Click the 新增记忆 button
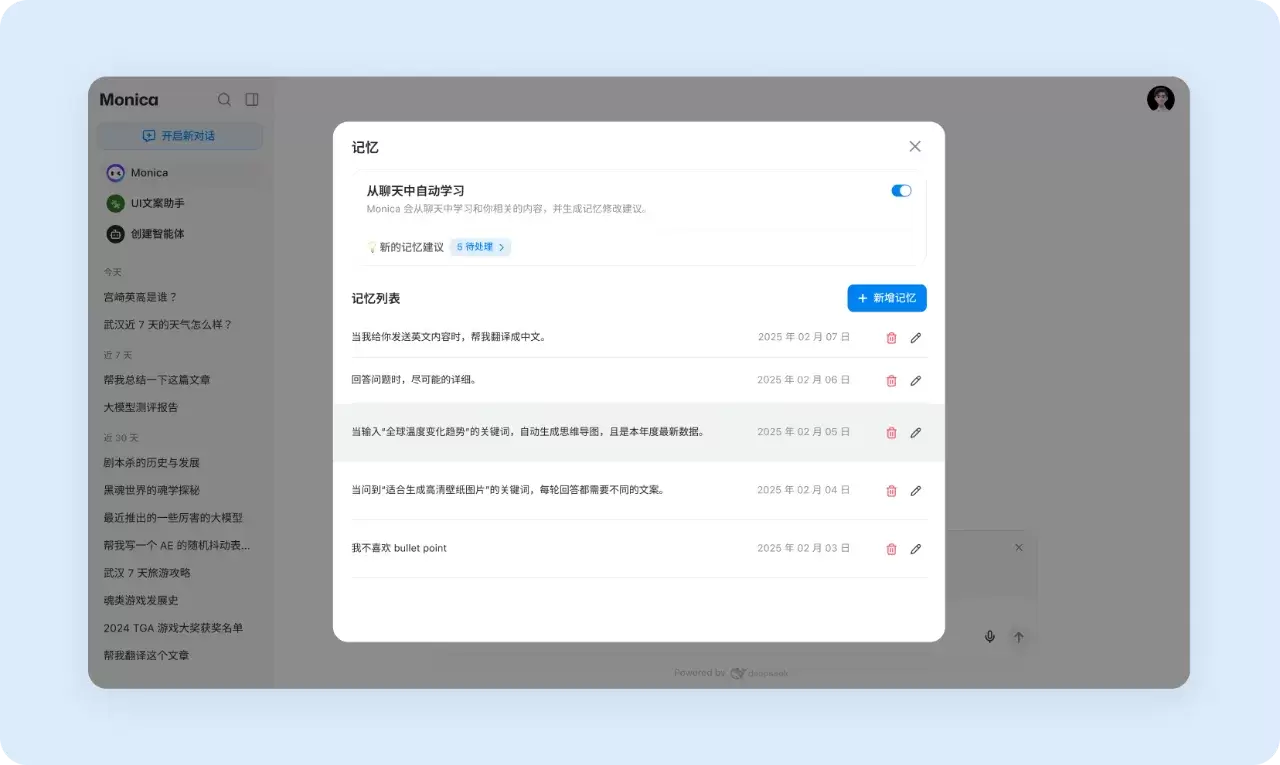 click(887, 298)
